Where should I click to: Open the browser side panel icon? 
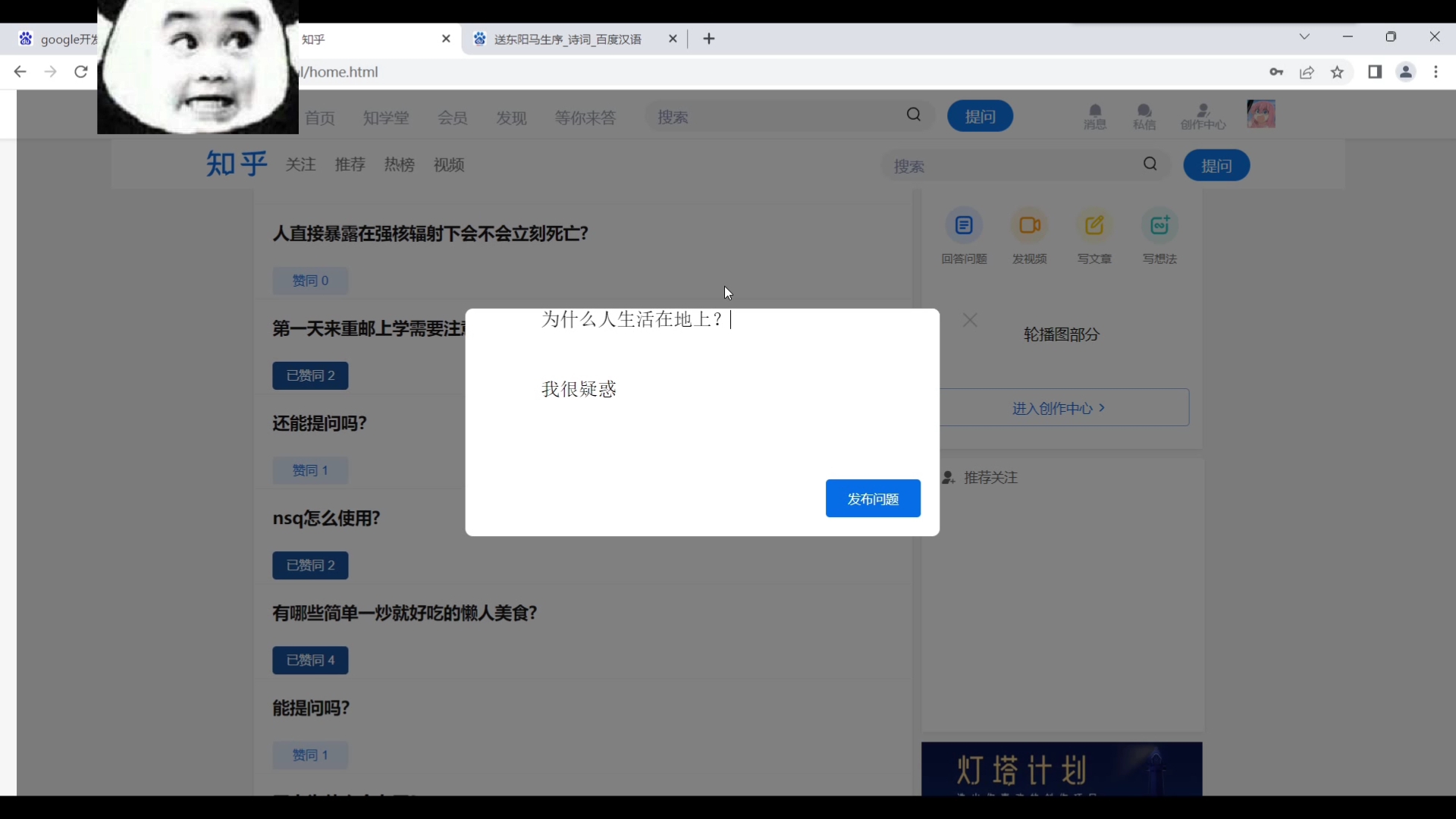tap(1375, 72)
